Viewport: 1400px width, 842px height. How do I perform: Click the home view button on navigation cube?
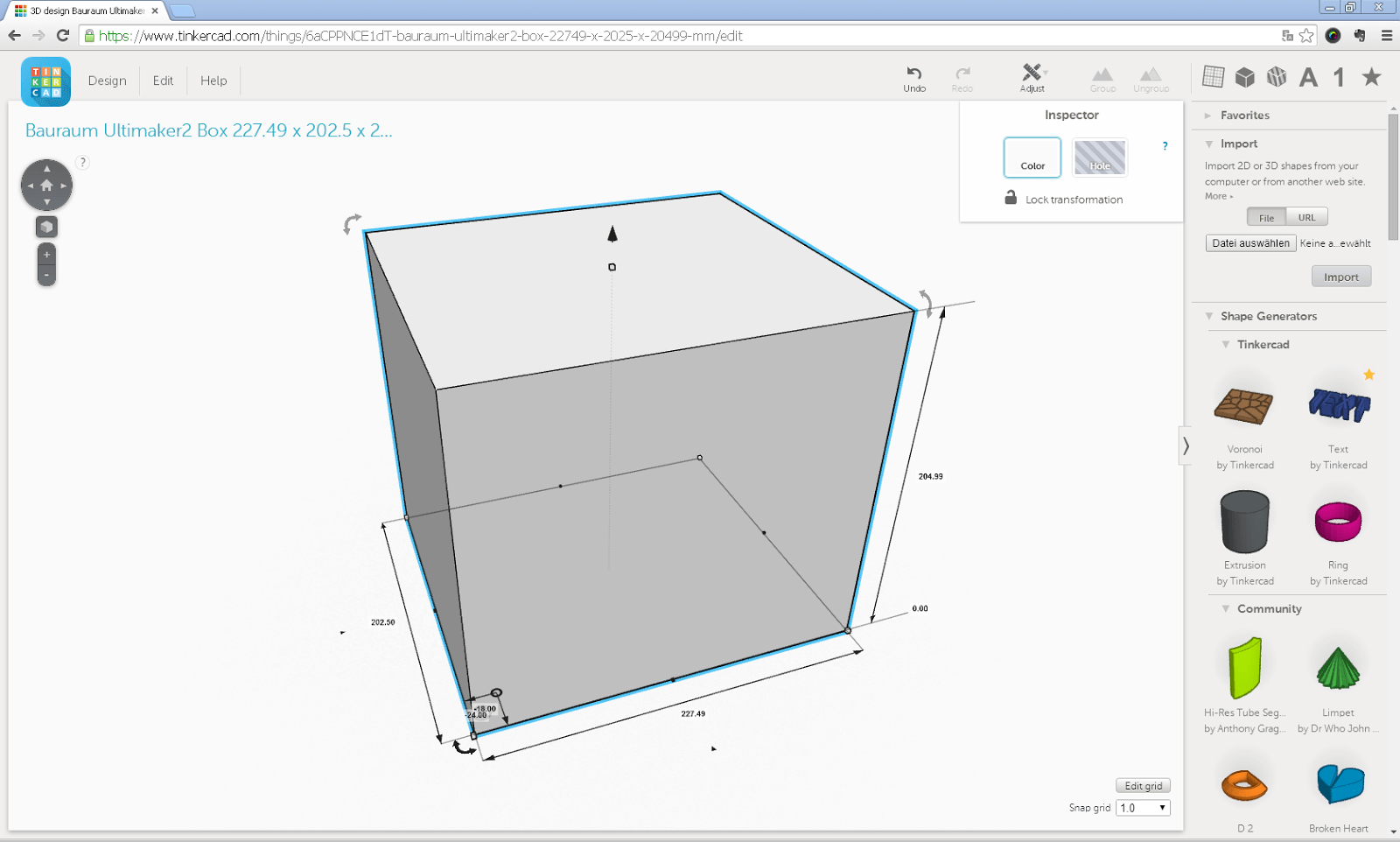45,185
